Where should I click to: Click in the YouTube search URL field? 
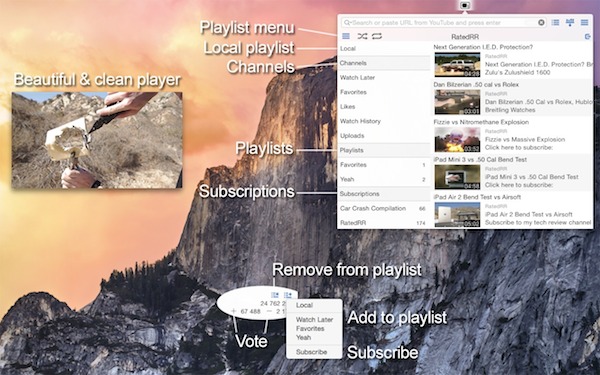point(443,23)
